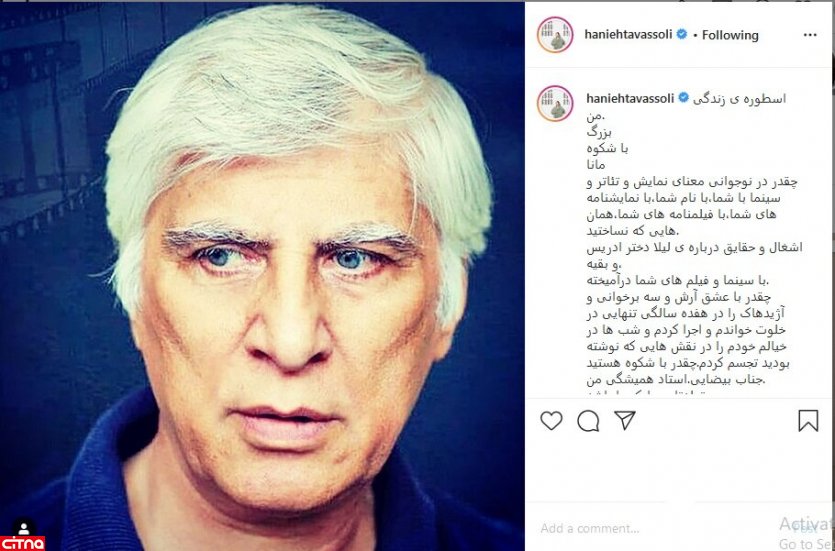Screen dimensions: 835x551
Task: Open profile picture in the post header
Action: point(555,35)
